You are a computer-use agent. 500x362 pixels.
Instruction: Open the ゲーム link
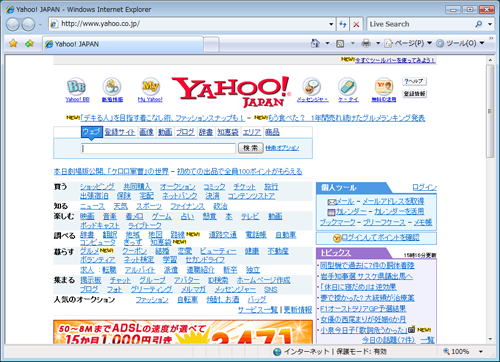point(162,216)
